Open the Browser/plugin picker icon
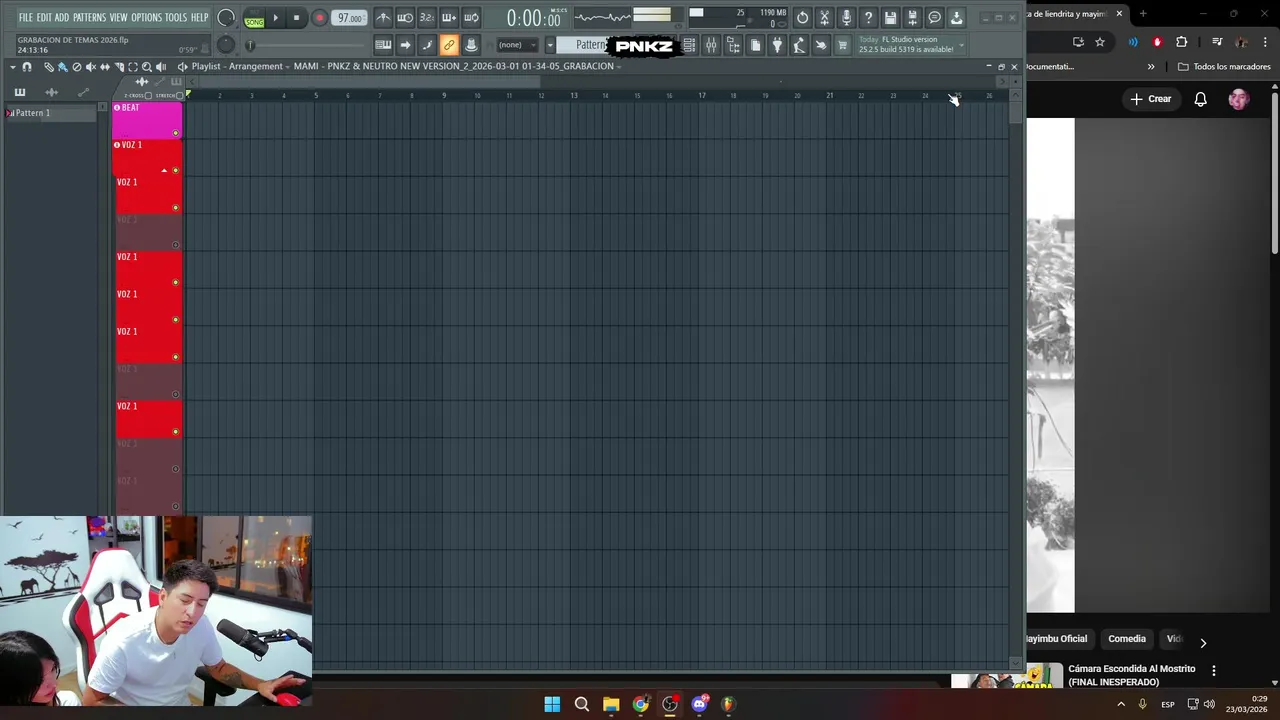 [733, 45]
